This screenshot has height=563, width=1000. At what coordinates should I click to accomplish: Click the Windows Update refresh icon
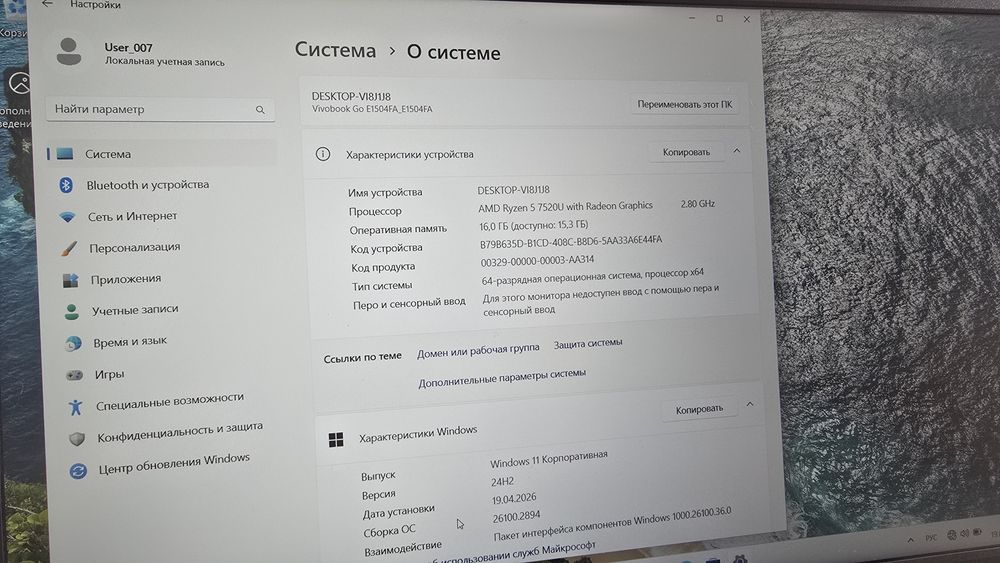click(x=78, y=471)
